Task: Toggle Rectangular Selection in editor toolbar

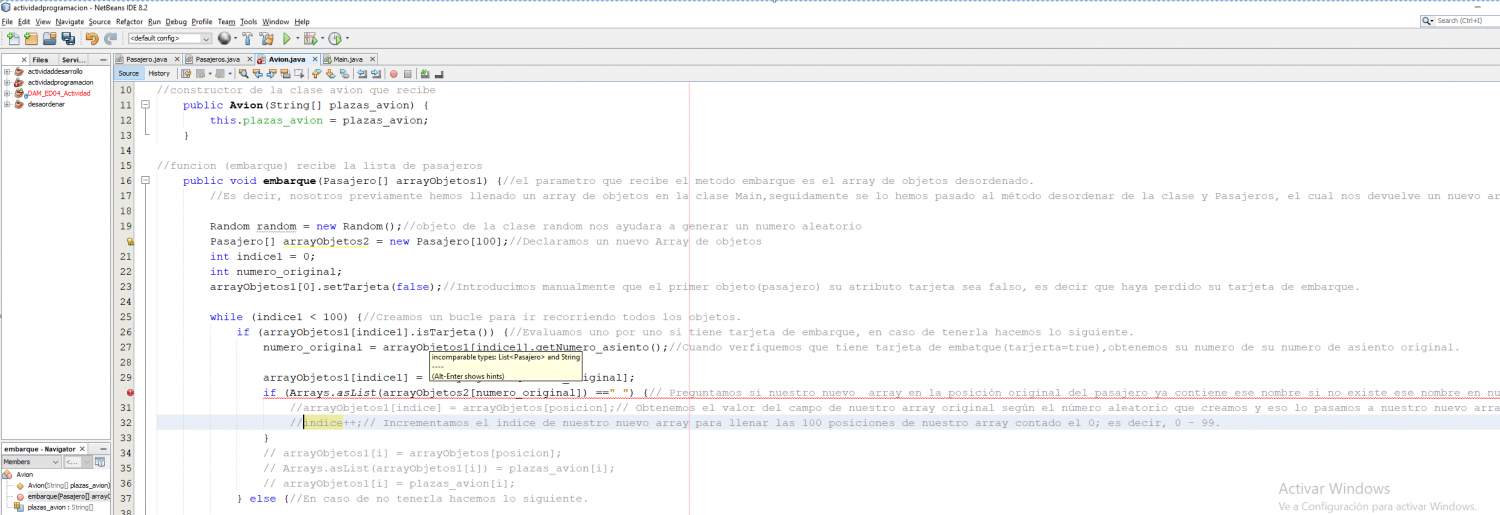Action: coord(299,73)
